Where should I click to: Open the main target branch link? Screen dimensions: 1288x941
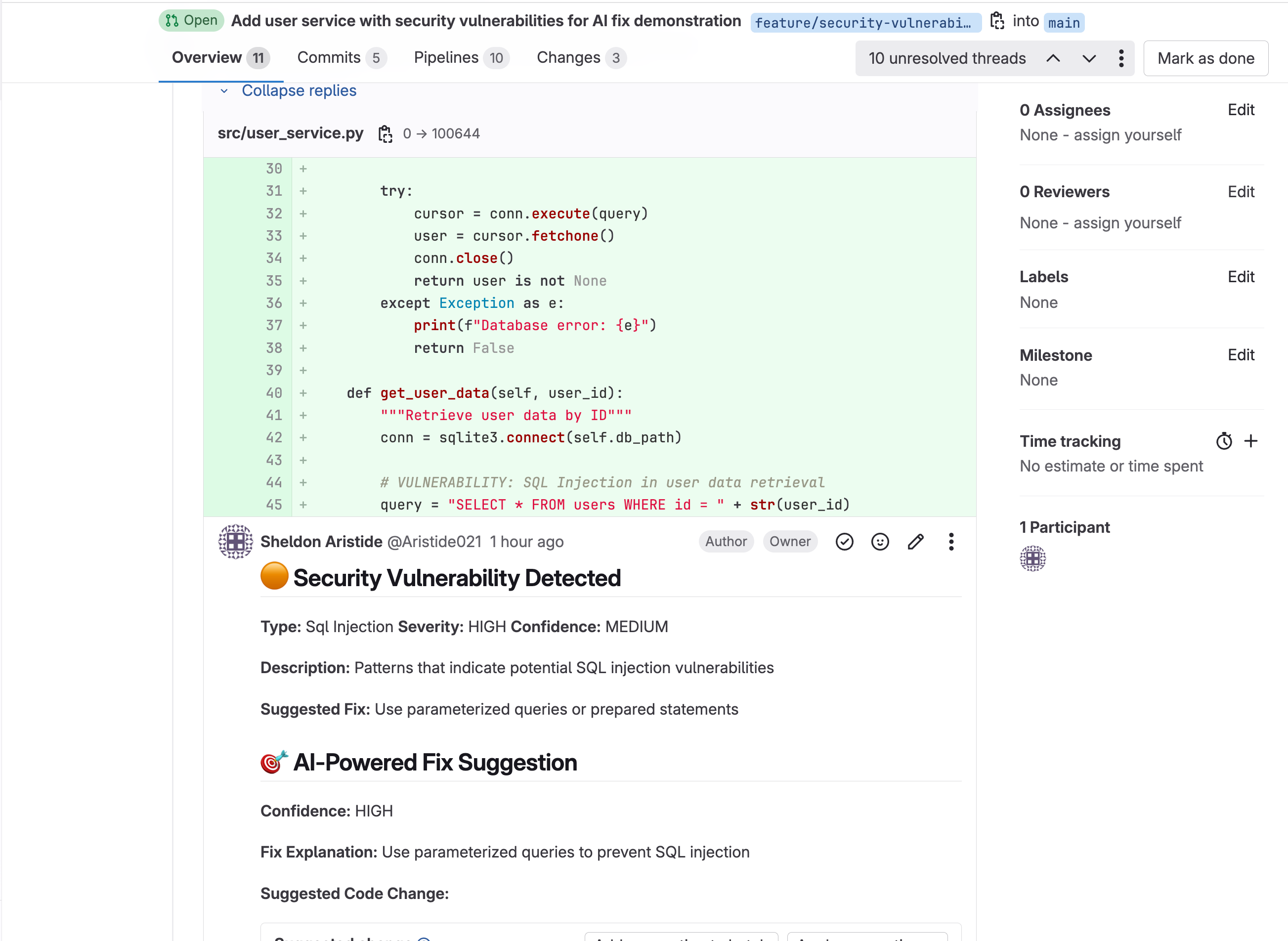click(1064, 23)
